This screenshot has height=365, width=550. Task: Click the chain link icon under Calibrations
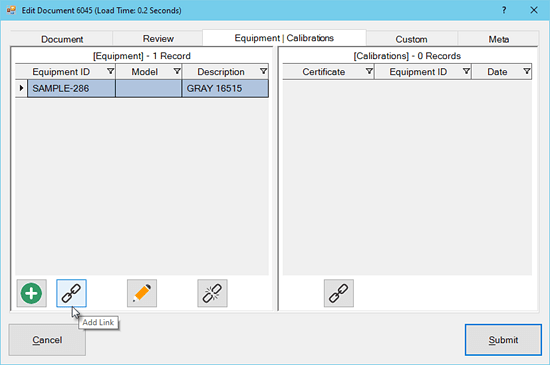tap(338, 293)
